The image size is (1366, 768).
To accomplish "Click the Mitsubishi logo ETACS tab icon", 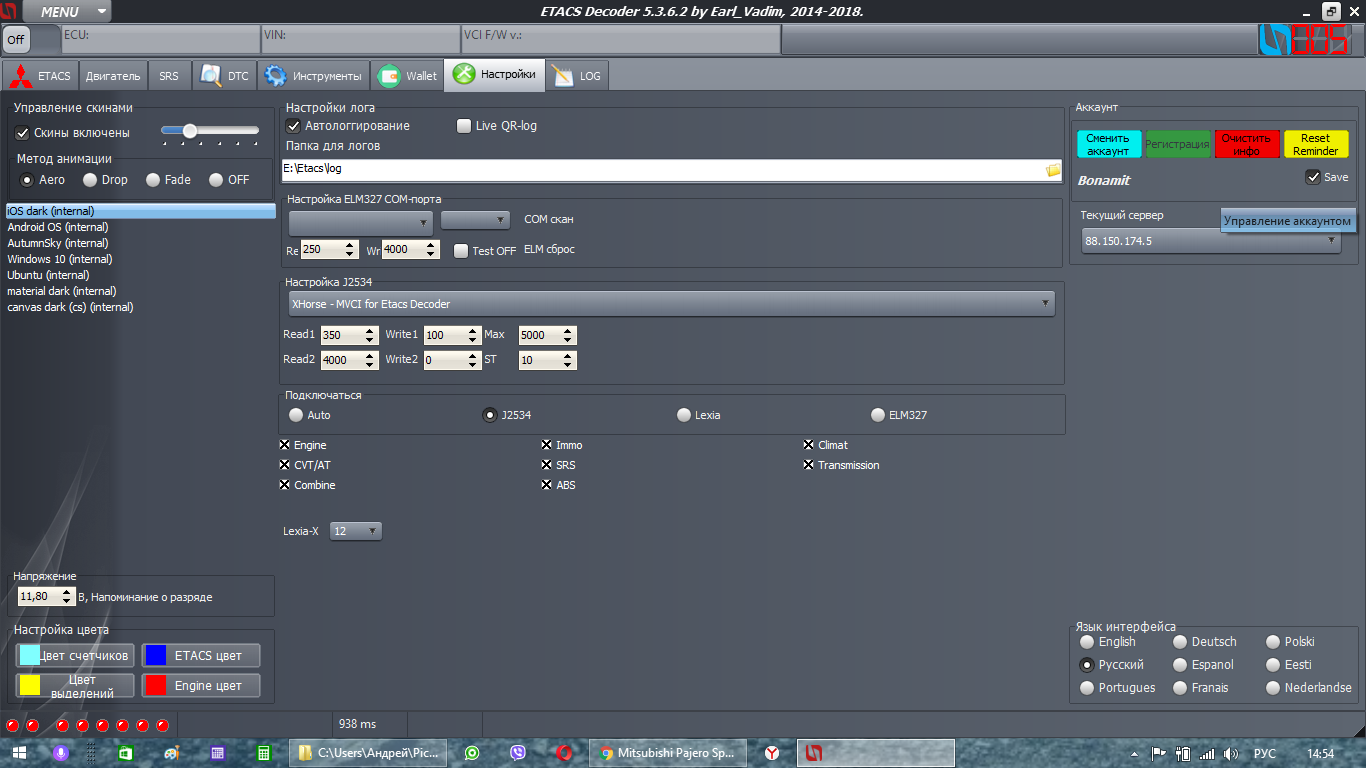I will point(22,76).
